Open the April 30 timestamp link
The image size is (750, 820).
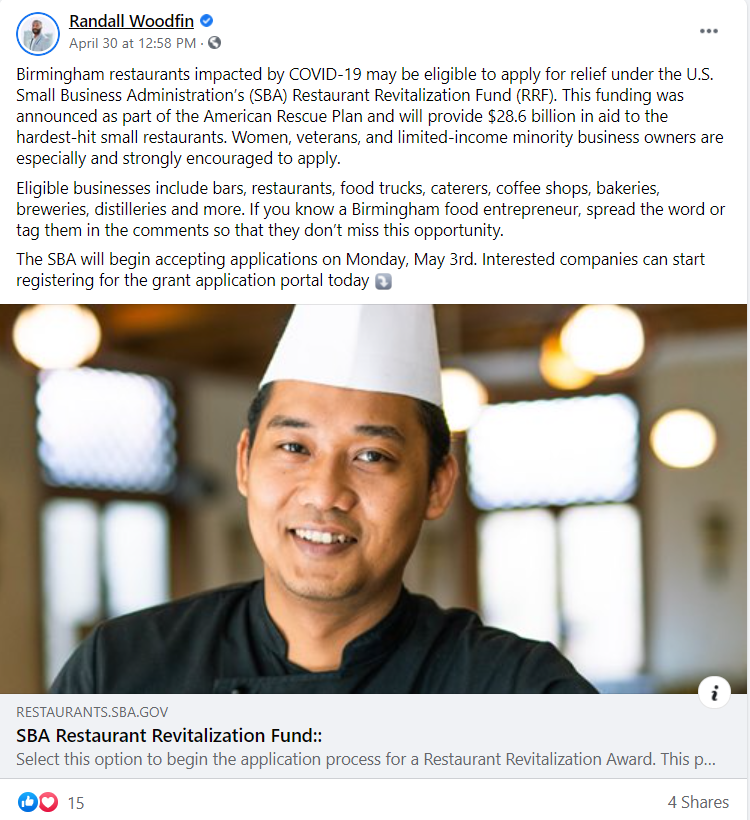click(132, 43)
